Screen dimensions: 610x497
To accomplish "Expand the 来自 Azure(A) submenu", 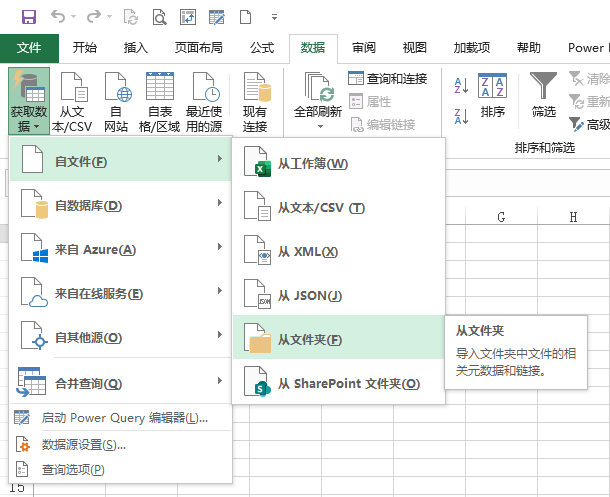I will pos(121,247).
